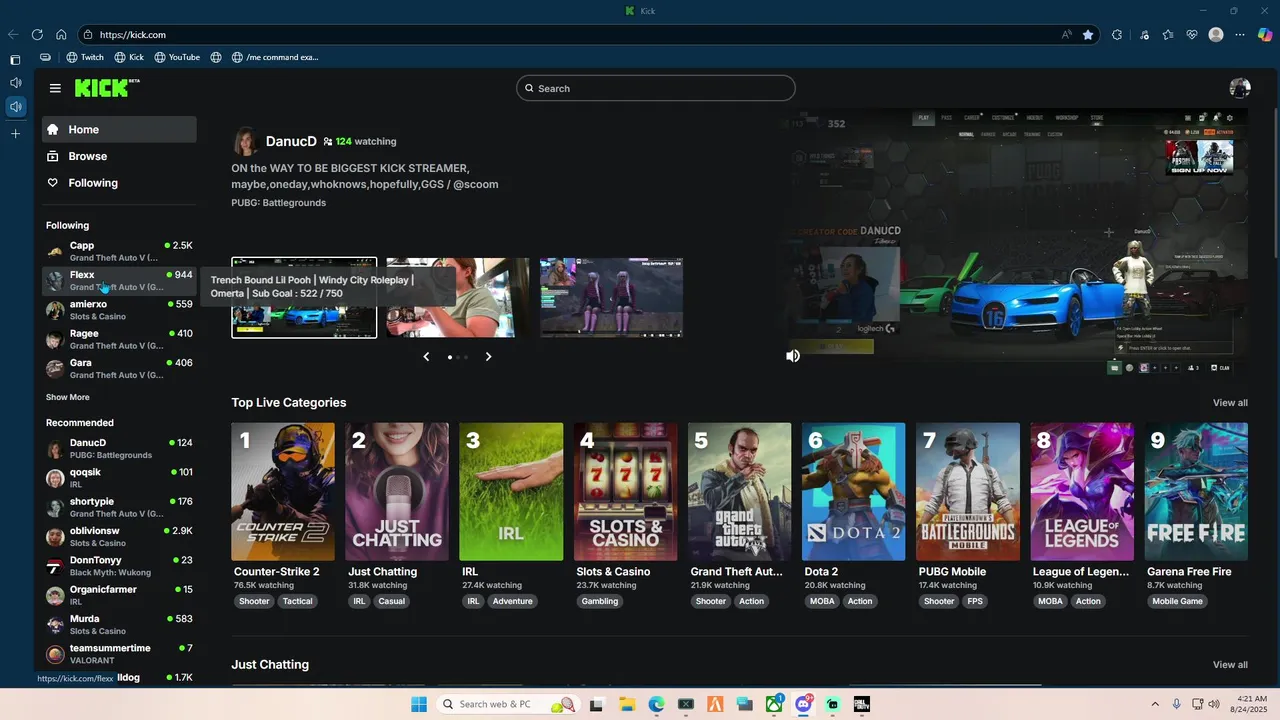Open Discord from taskbar

point(803,704)
